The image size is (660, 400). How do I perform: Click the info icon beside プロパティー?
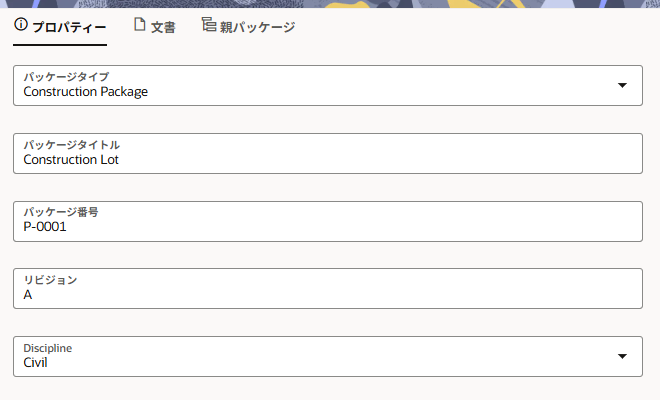pyautogui.click(x=21, y=25)
